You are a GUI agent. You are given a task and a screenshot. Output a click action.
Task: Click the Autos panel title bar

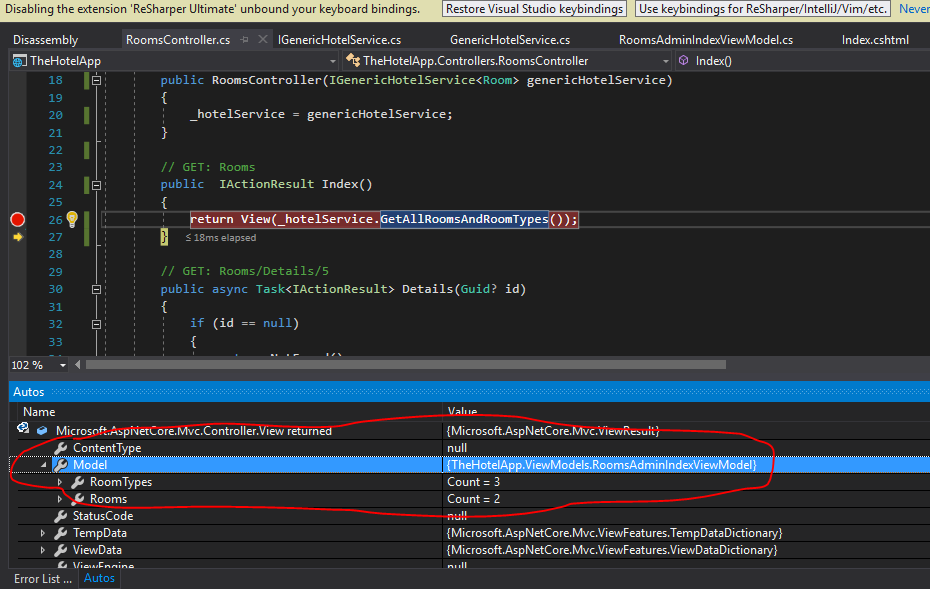470,391
